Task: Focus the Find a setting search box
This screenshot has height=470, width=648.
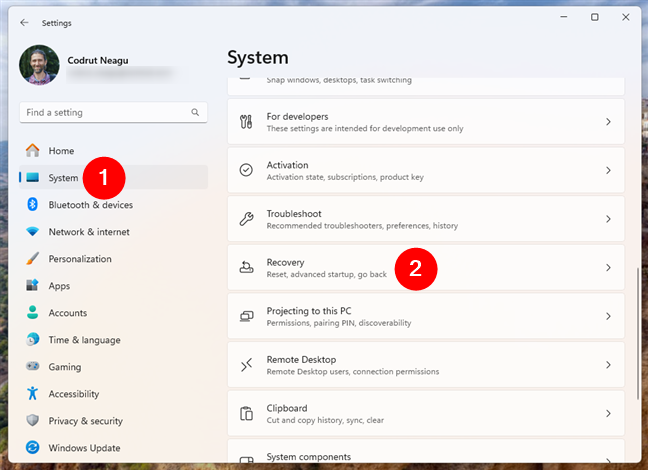Action: 113,112
